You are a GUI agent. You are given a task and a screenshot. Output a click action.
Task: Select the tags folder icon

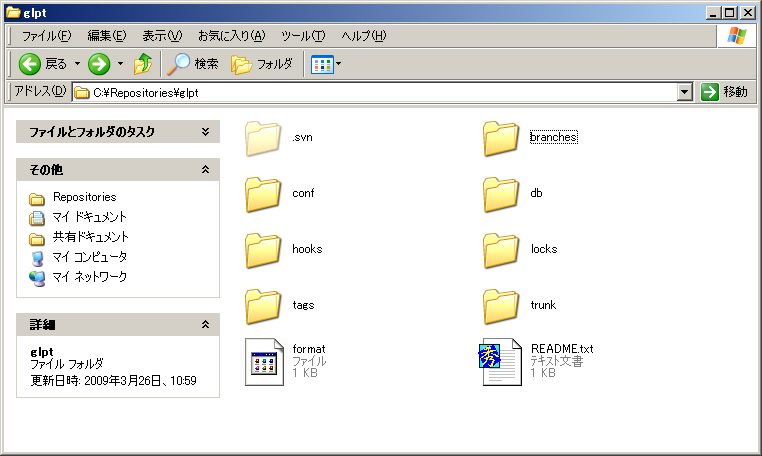tap(263, 306)
